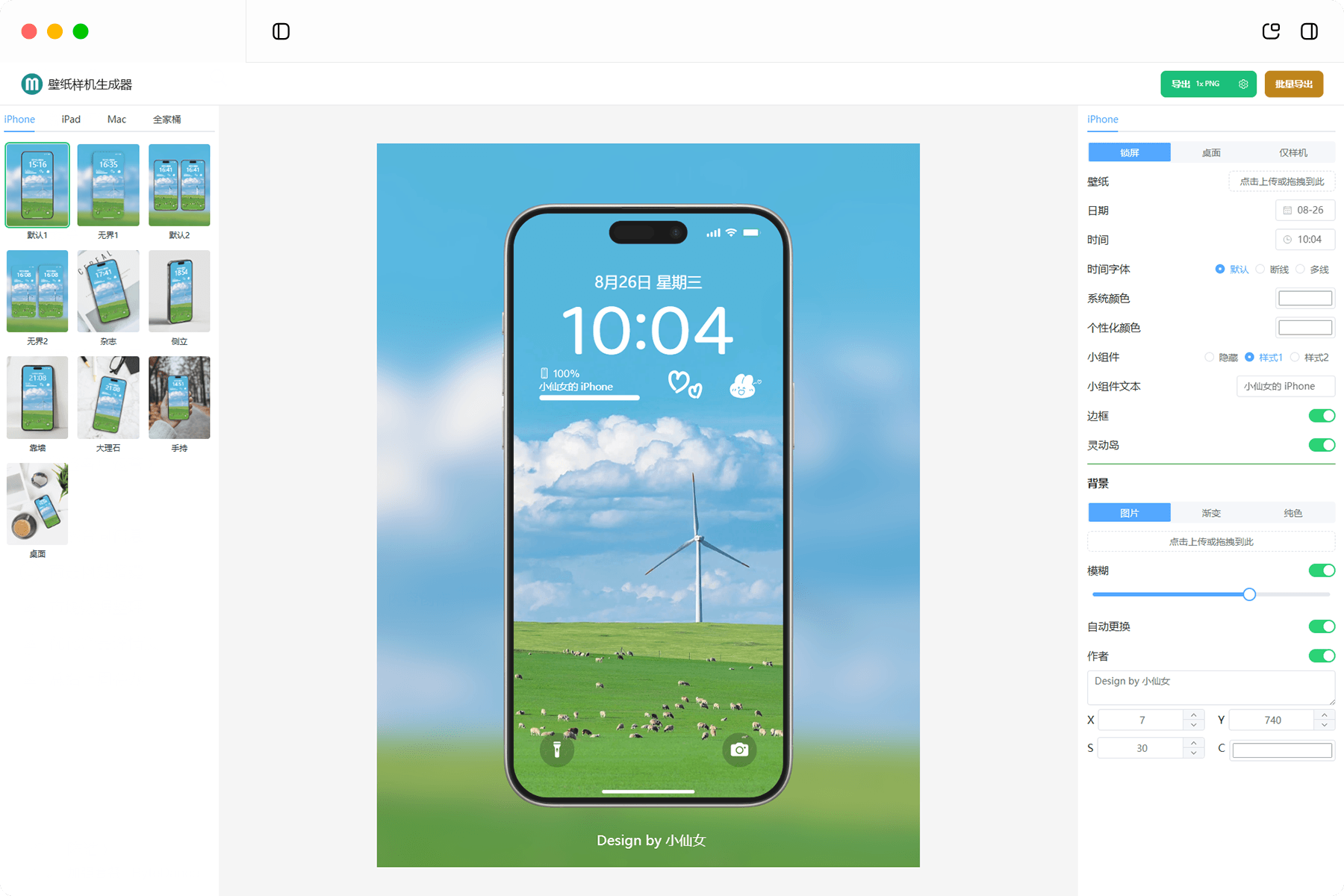Viewport: 1344px width, 896px height.
Task: Click the camera icon on phone
Action: click(x=739, y=750)
